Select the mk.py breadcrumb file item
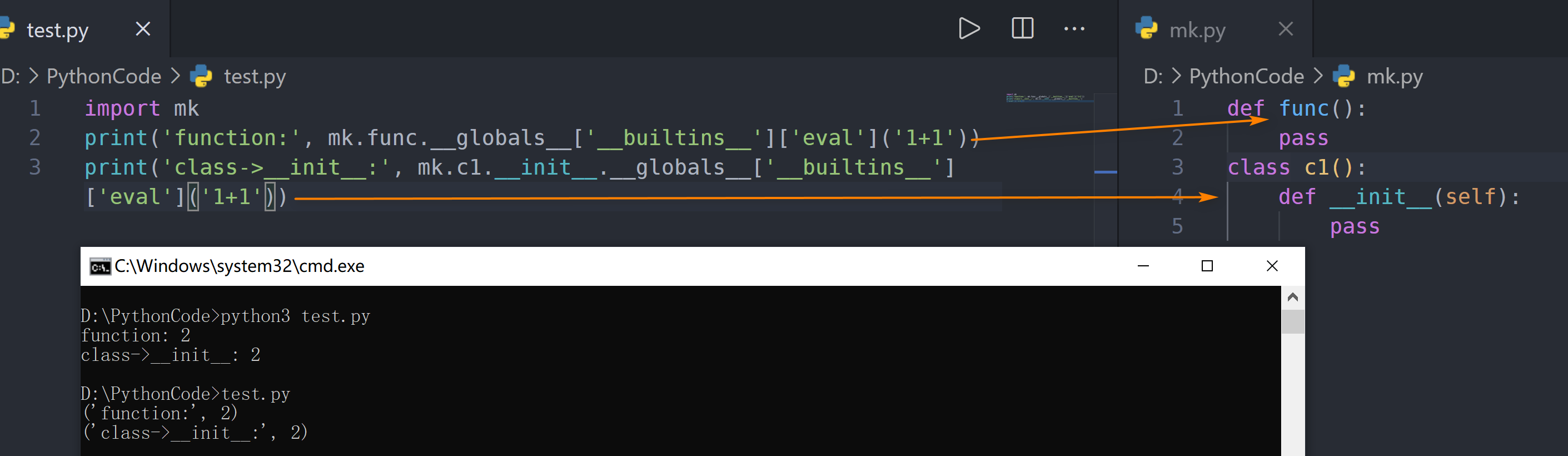1568x456 pixels. tap(1394, 77)
